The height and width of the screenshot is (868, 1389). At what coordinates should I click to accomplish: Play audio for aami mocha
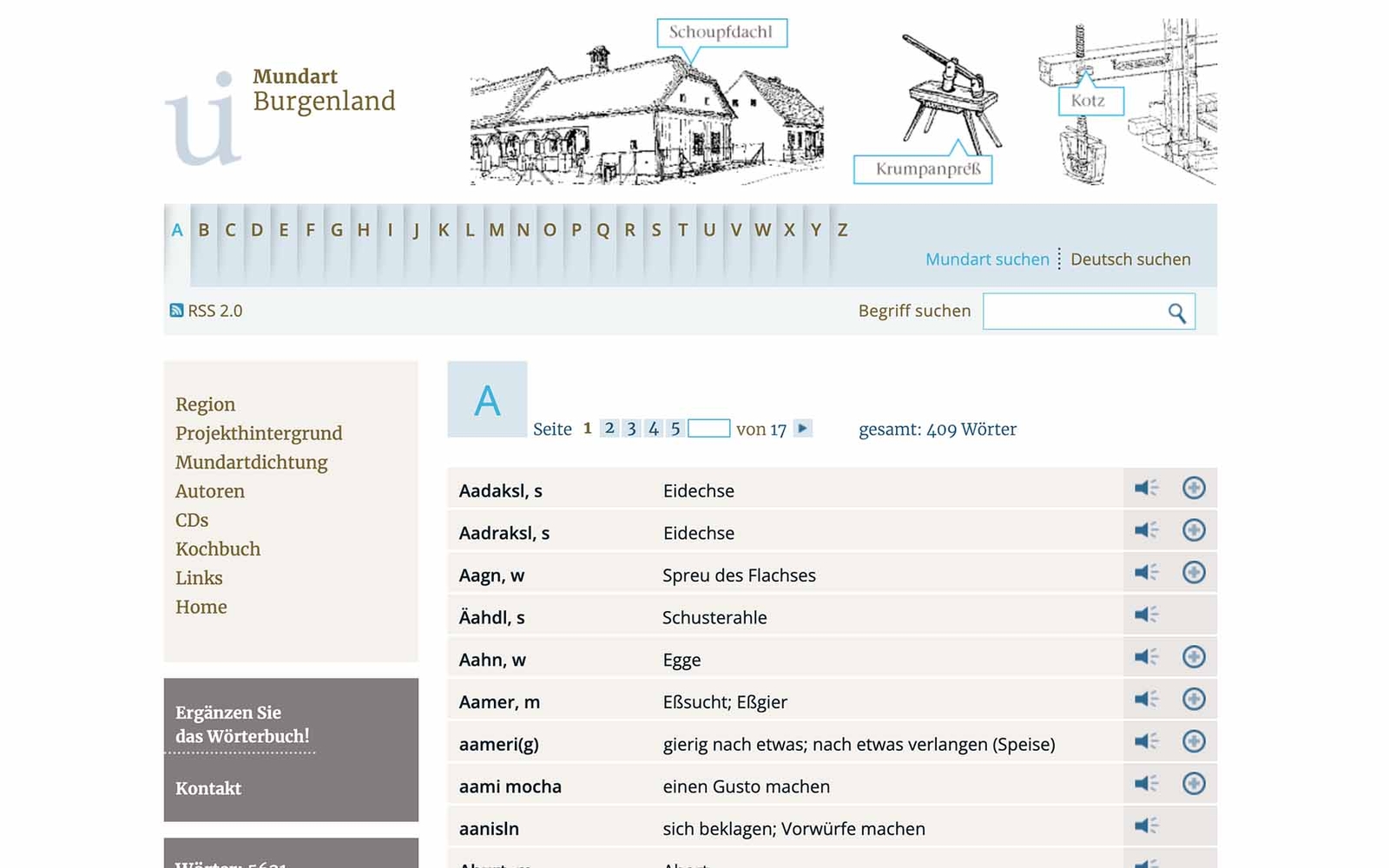click(x=1146, y=784)
